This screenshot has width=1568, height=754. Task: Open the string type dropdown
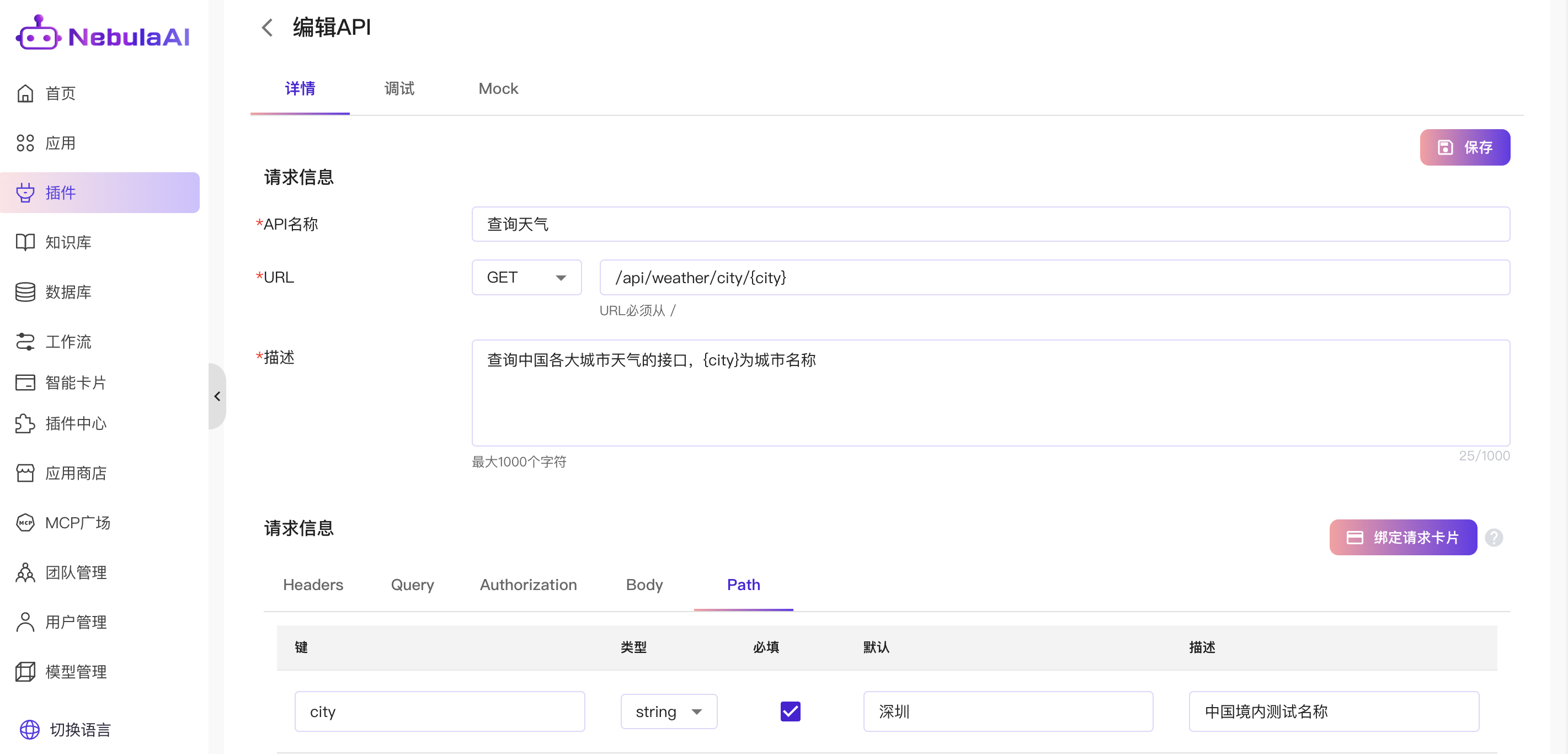(669, 711)
